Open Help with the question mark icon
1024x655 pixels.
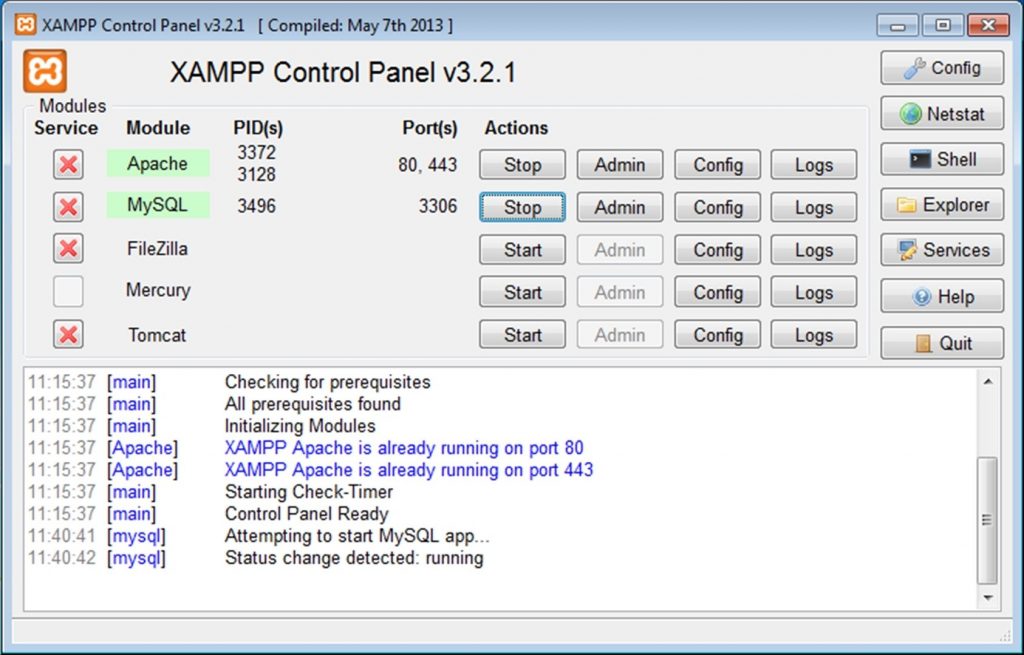tap(942, 296)
